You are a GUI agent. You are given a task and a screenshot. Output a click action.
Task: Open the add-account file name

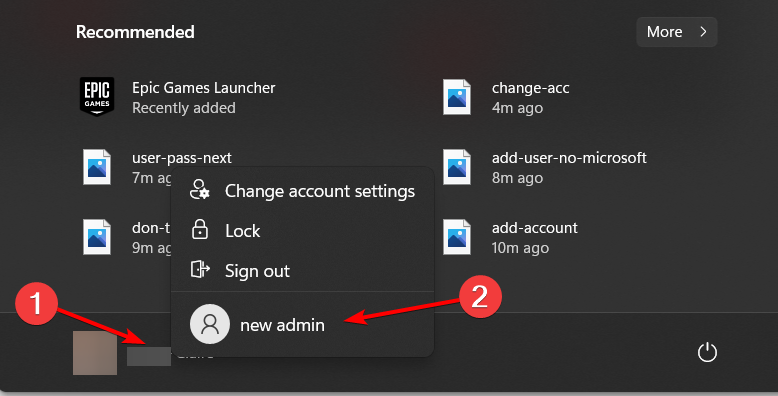pos(534,228)
